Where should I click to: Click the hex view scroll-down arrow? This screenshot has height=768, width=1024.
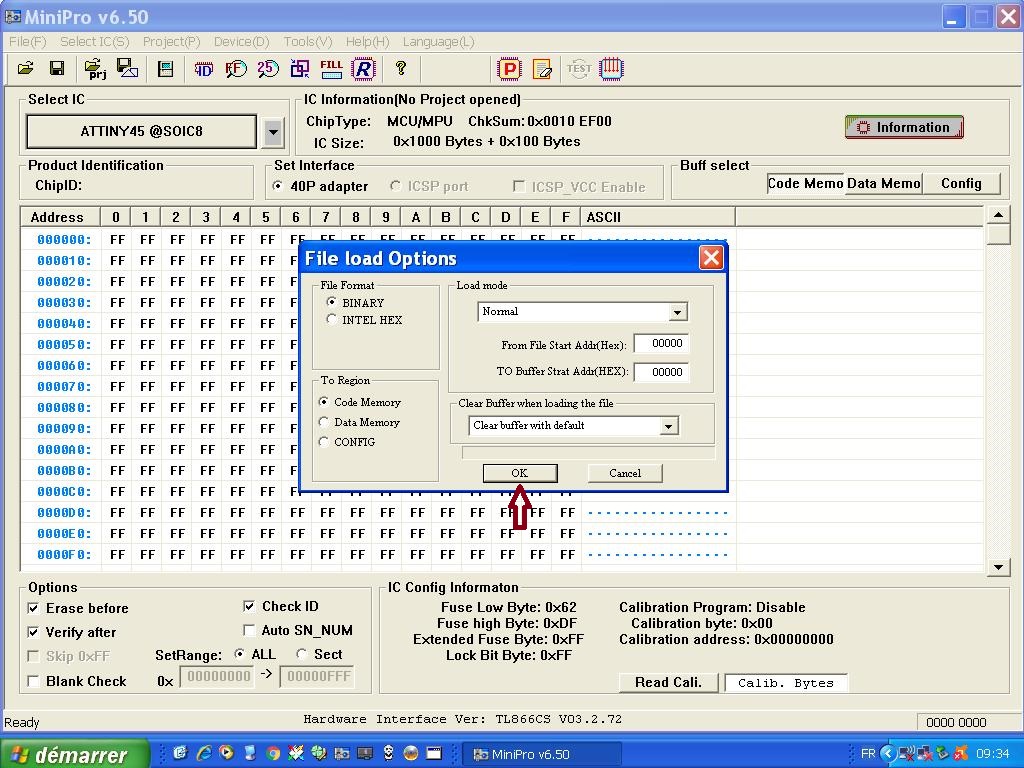click(998, 567)
